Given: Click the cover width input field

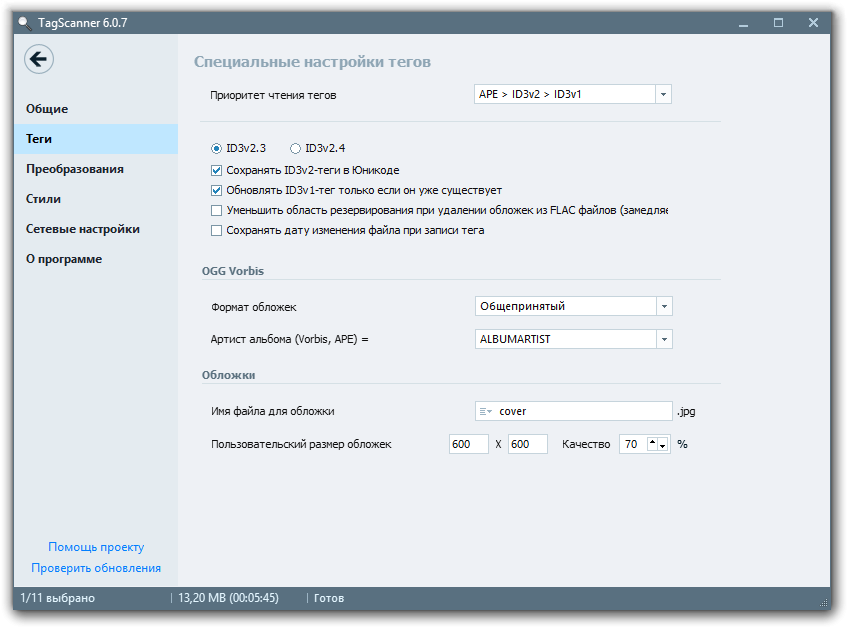Looking at the screenshot, I should click(468, 444).
